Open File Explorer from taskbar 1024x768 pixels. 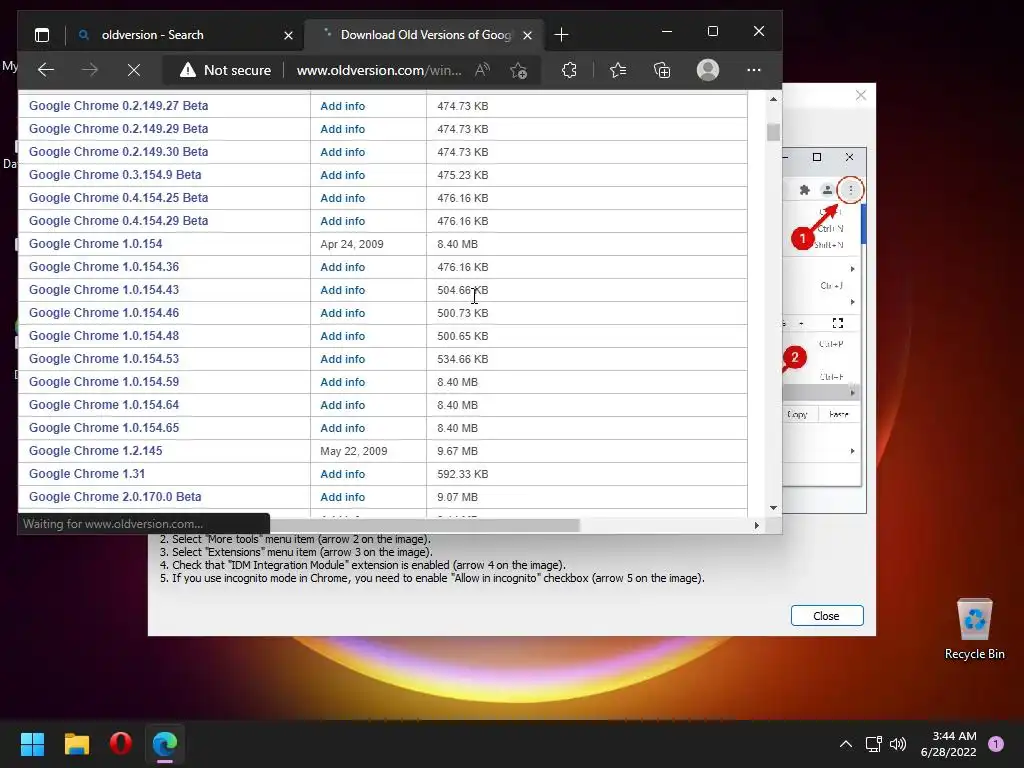click(76, 744)
